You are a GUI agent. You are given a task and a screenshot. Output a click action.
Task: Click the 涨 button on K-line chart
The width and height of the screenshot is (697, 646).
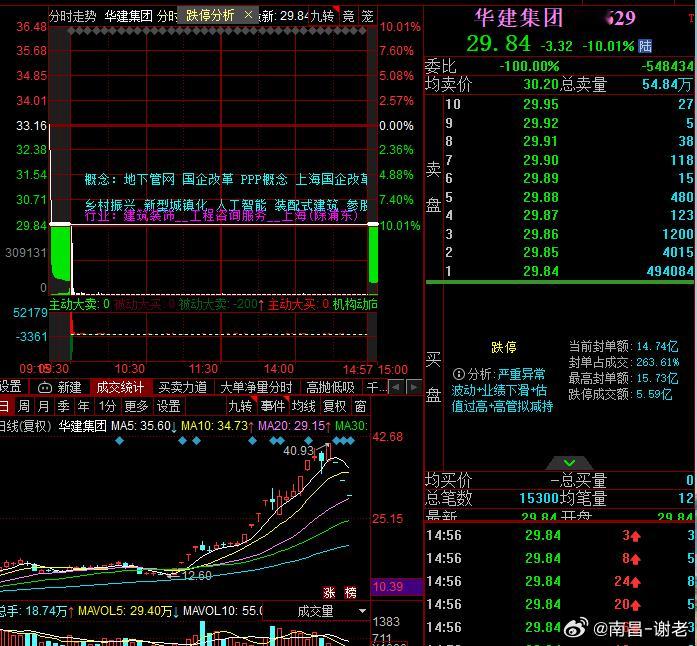(329, 592)
